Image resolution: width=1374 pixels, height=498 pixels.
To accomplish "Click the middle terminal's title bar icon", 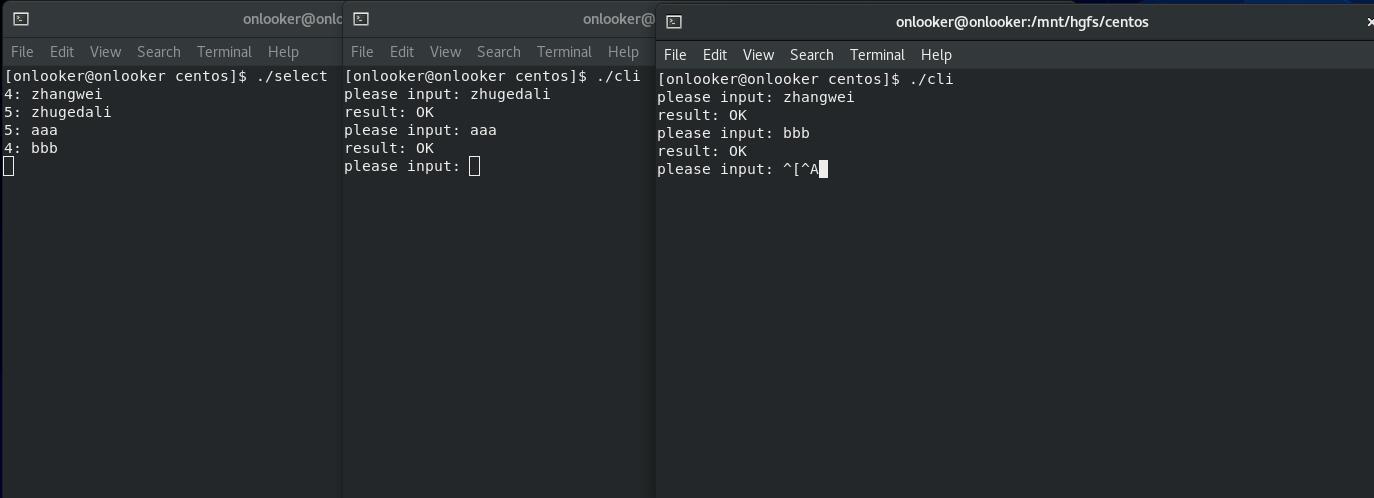I will pyautogui.click(x=361, y=19).
